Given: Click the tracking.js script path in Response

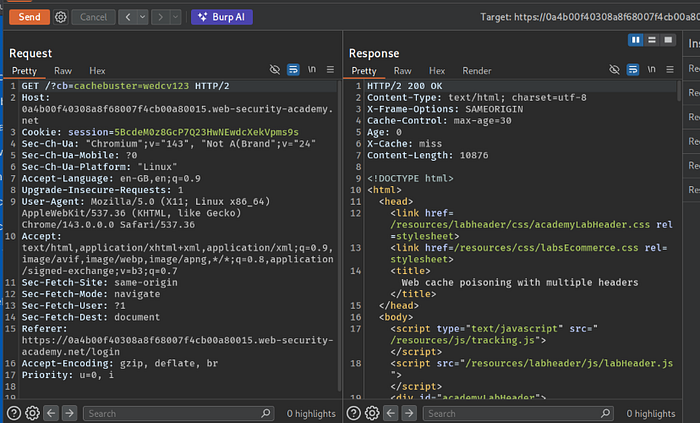Looking at the screenshot, I should pyautogui.click(x=462, y=340).
